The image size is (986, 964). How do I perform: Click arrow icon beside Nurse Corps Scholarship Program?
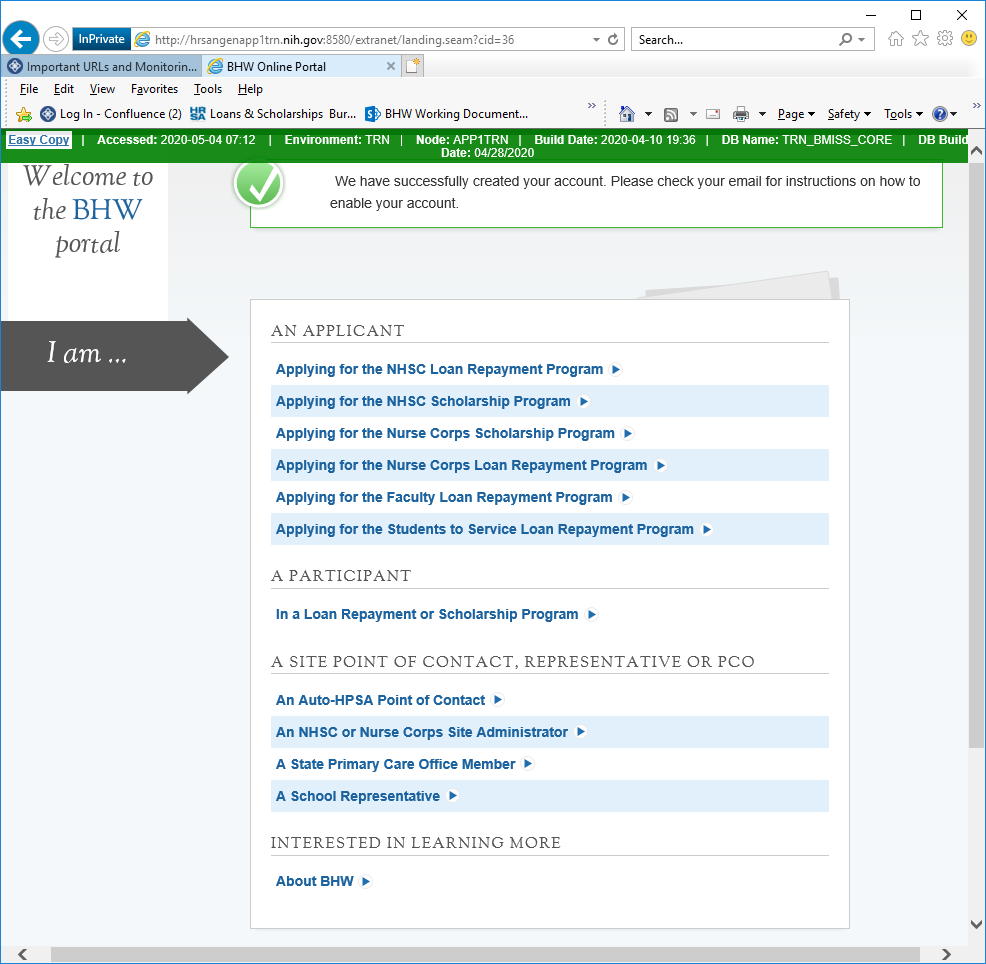click(x=628, y=433)
